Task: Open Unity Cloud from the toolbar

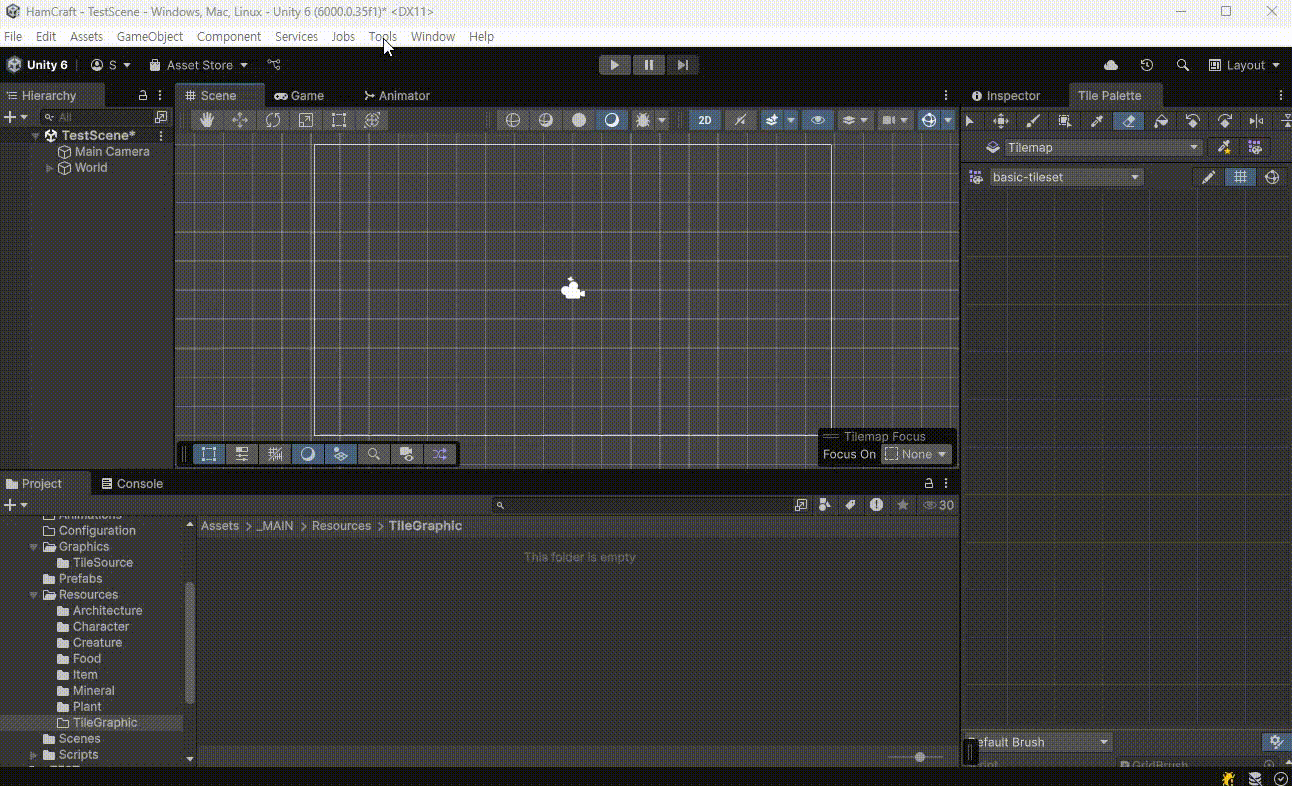Action: pos(1111,65)
